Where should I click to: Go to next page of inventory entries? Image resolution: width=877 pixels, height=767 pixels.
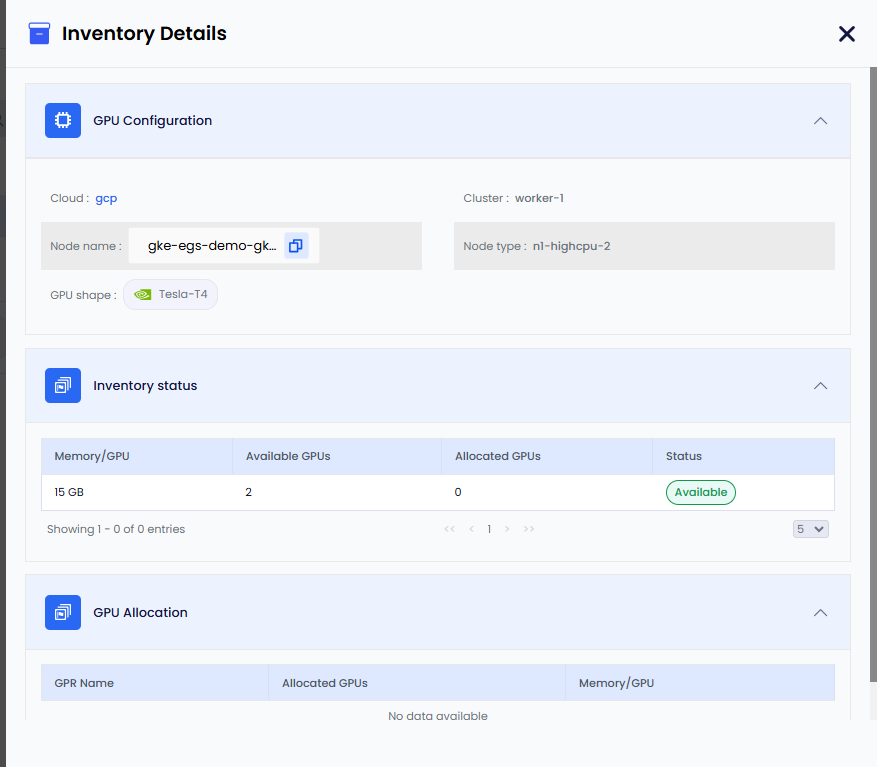click(x=507, y=529)
